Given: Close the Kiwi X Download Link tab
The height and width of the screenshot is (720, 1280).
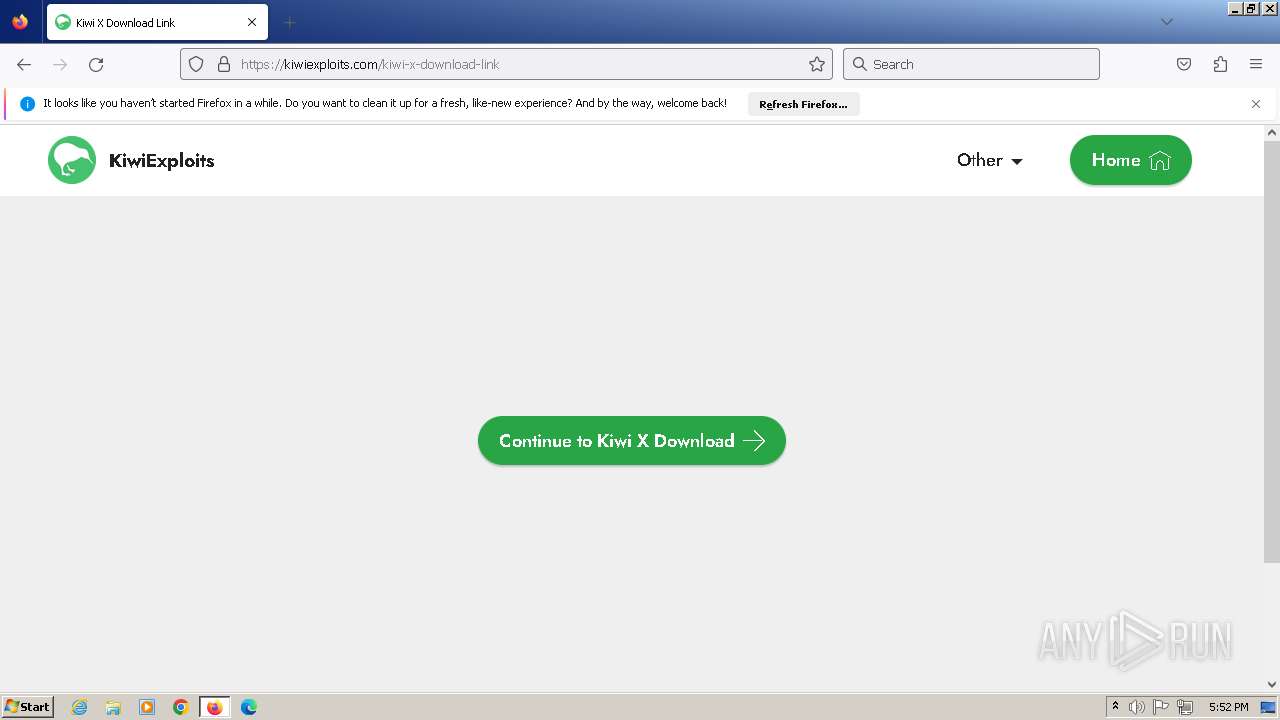Looking at the screenshot, I should coord(252,22).
